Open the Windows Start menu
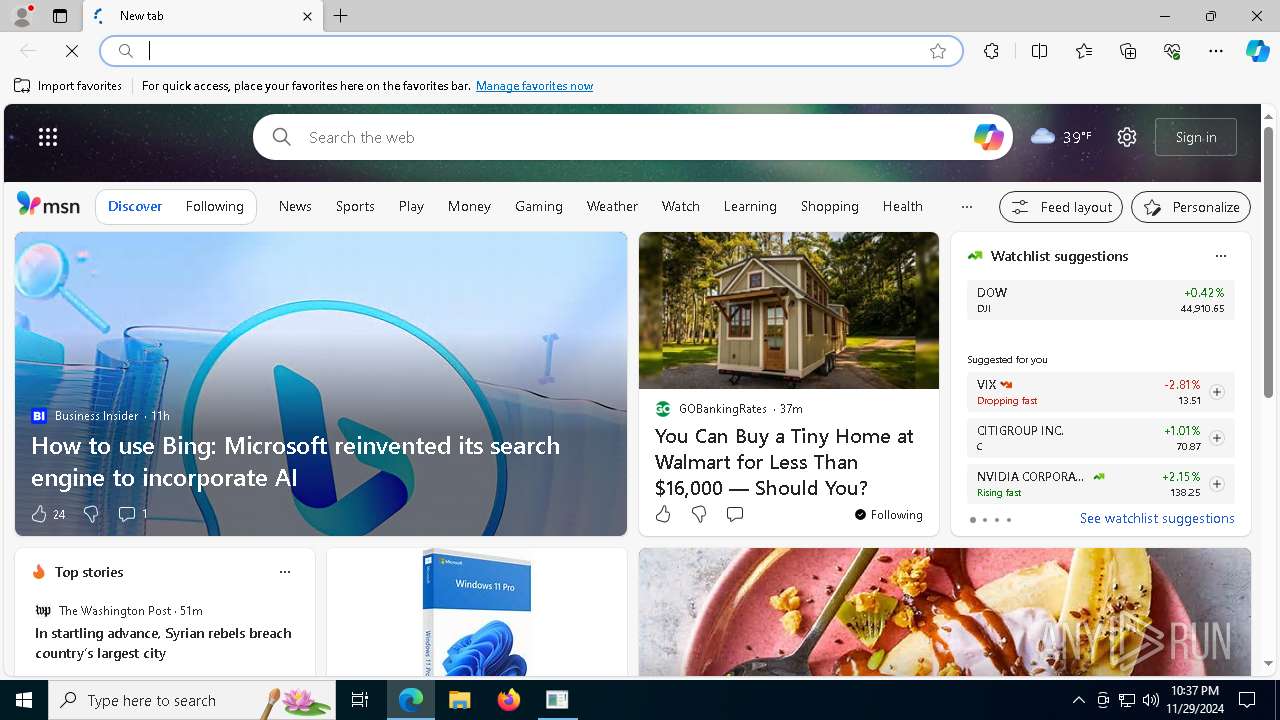Screen dimensions: 1280x720 point(24,700)
